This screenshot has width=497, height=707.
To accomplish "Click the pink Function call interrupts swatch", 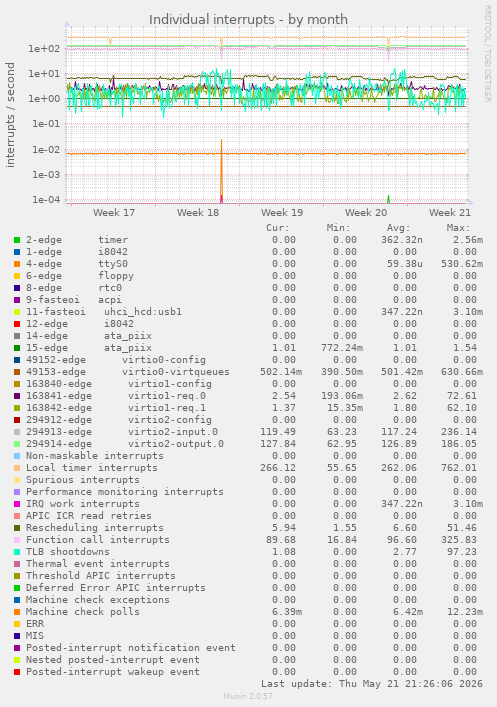I will click(17, 540).
